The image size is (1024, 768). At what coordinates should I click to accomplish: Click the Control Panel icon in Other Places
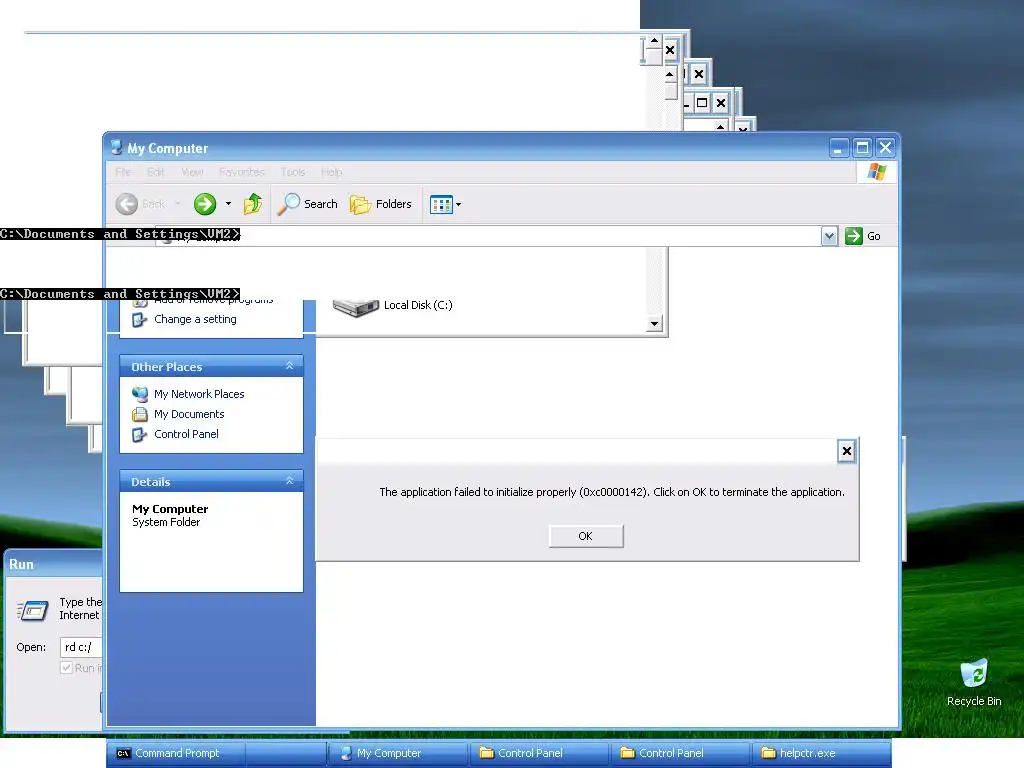140,434
